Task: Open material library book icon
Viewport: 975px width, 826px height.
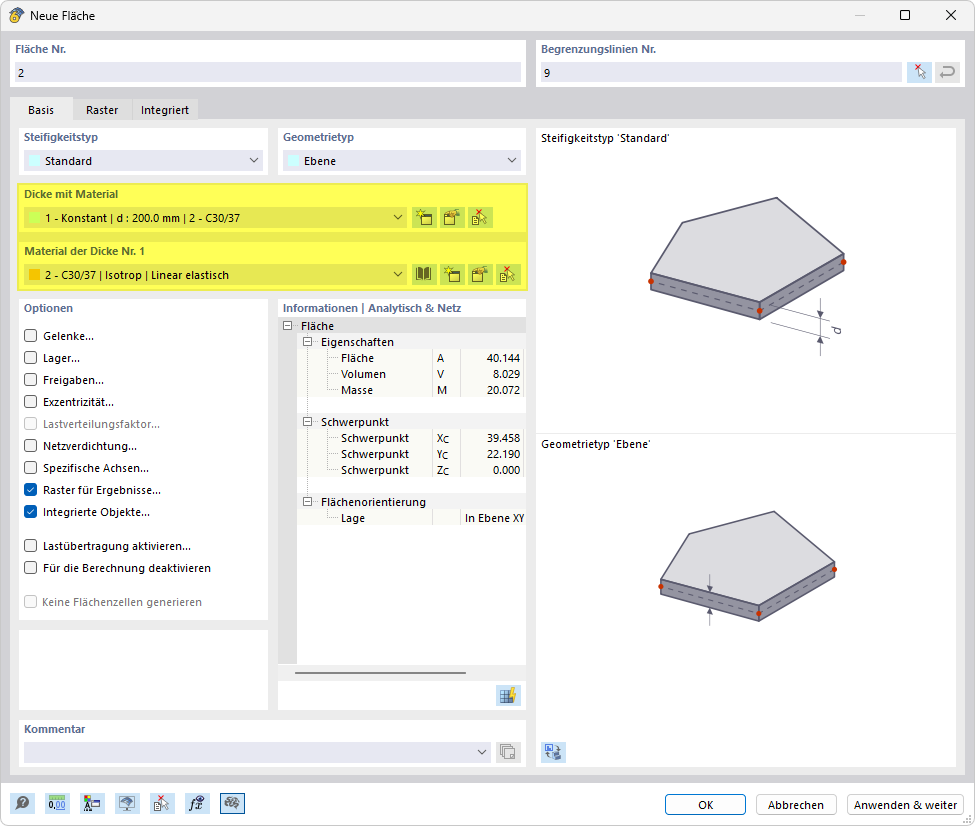Action: pyautogui.click(x=424, y=274)
